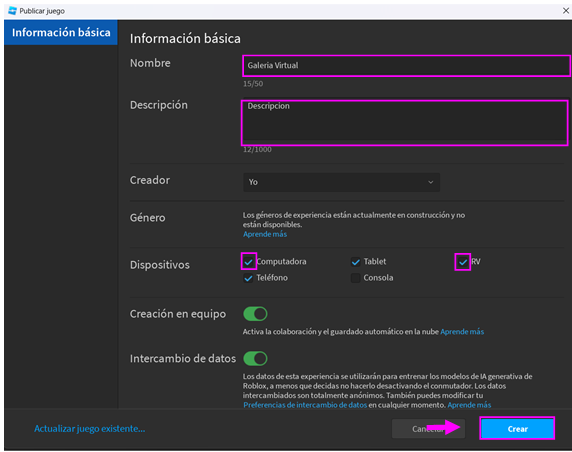Click the Cancelar button
572x452 pixels.
click(428, 429)
